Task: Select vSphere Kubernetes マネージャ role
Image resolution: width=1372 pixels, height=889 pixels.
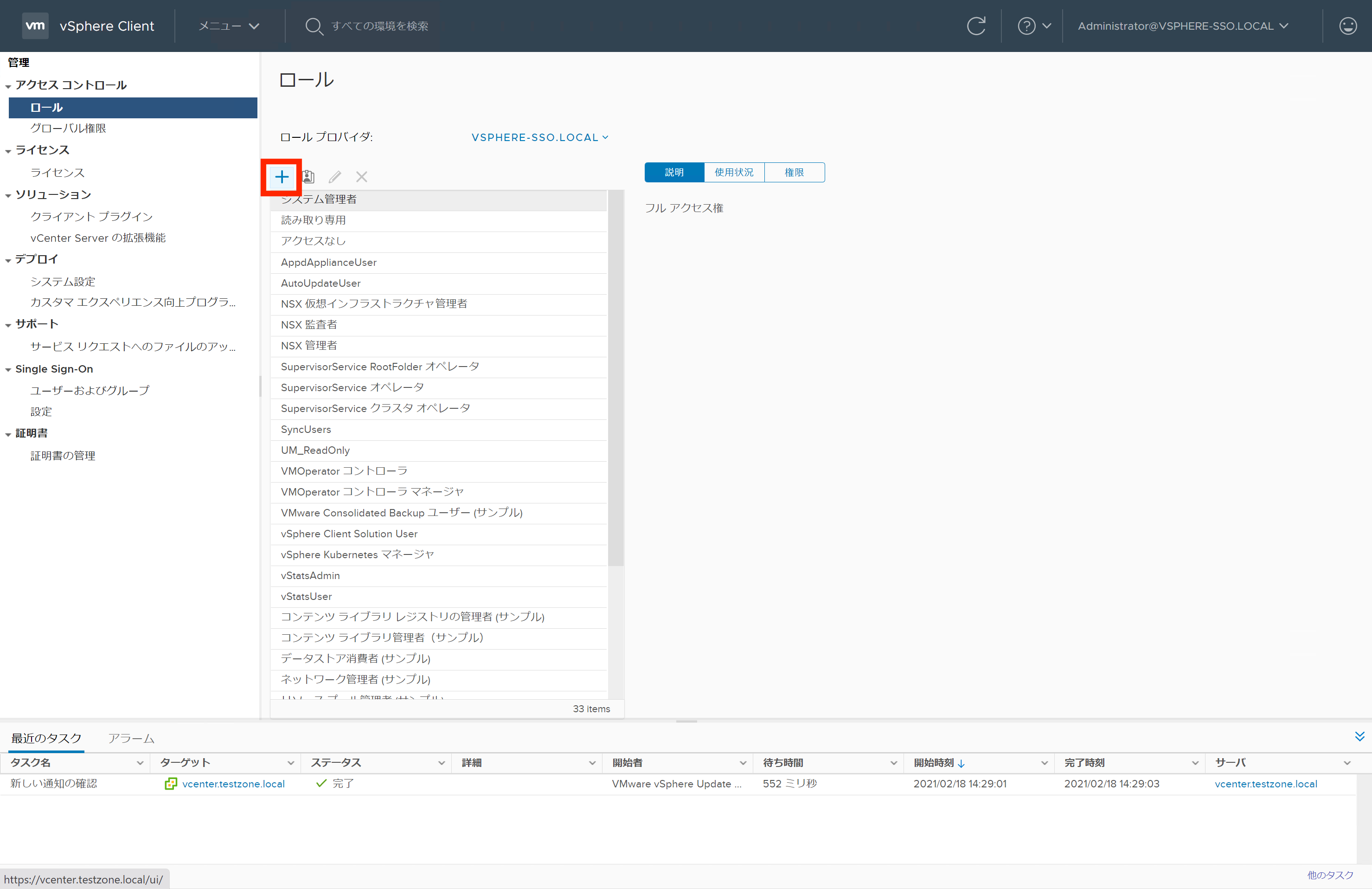Action: pyautogui.click(x=439, y=554)
